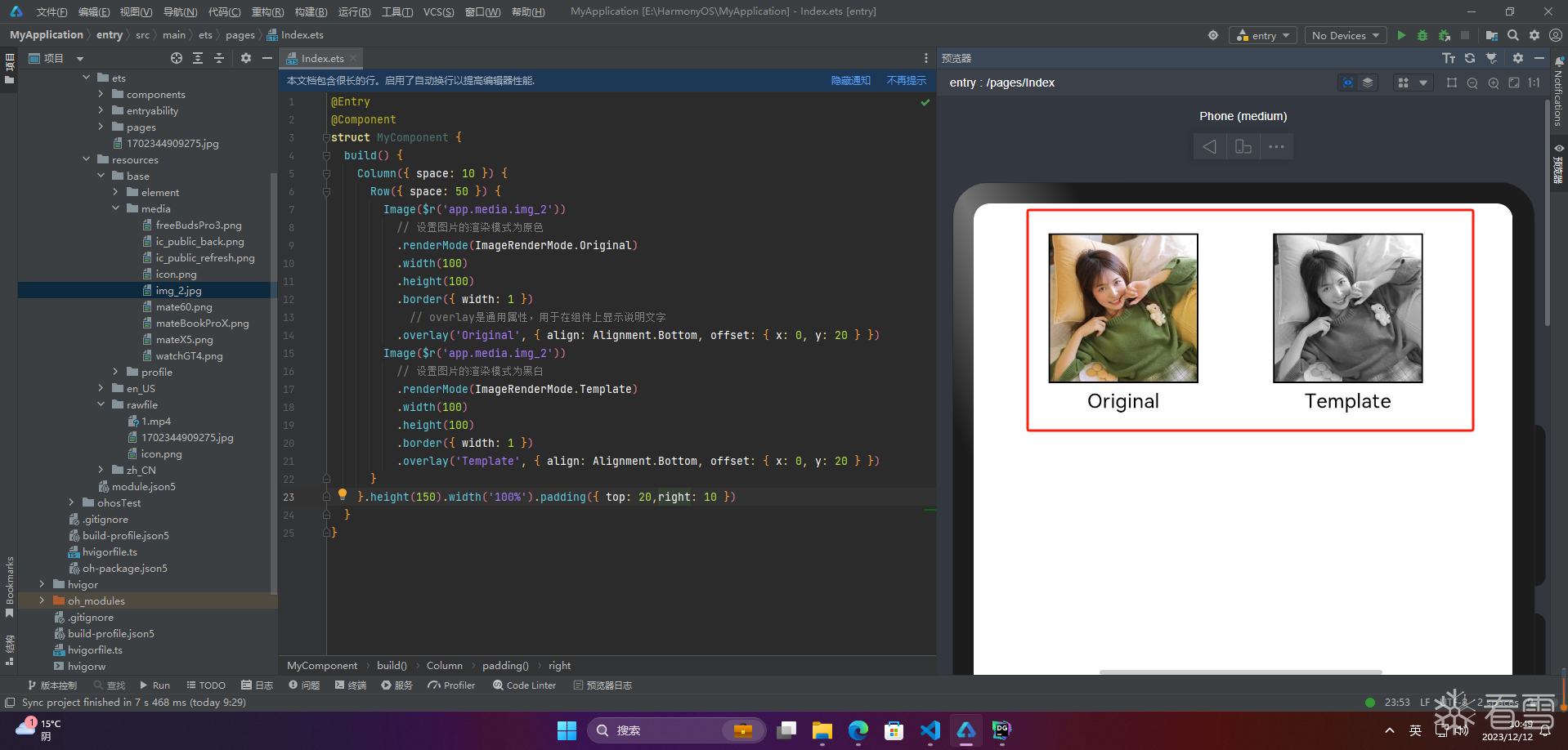Expand the oh_modules folder
This screenshot has height=750, width=1568.
click(43, 600)
